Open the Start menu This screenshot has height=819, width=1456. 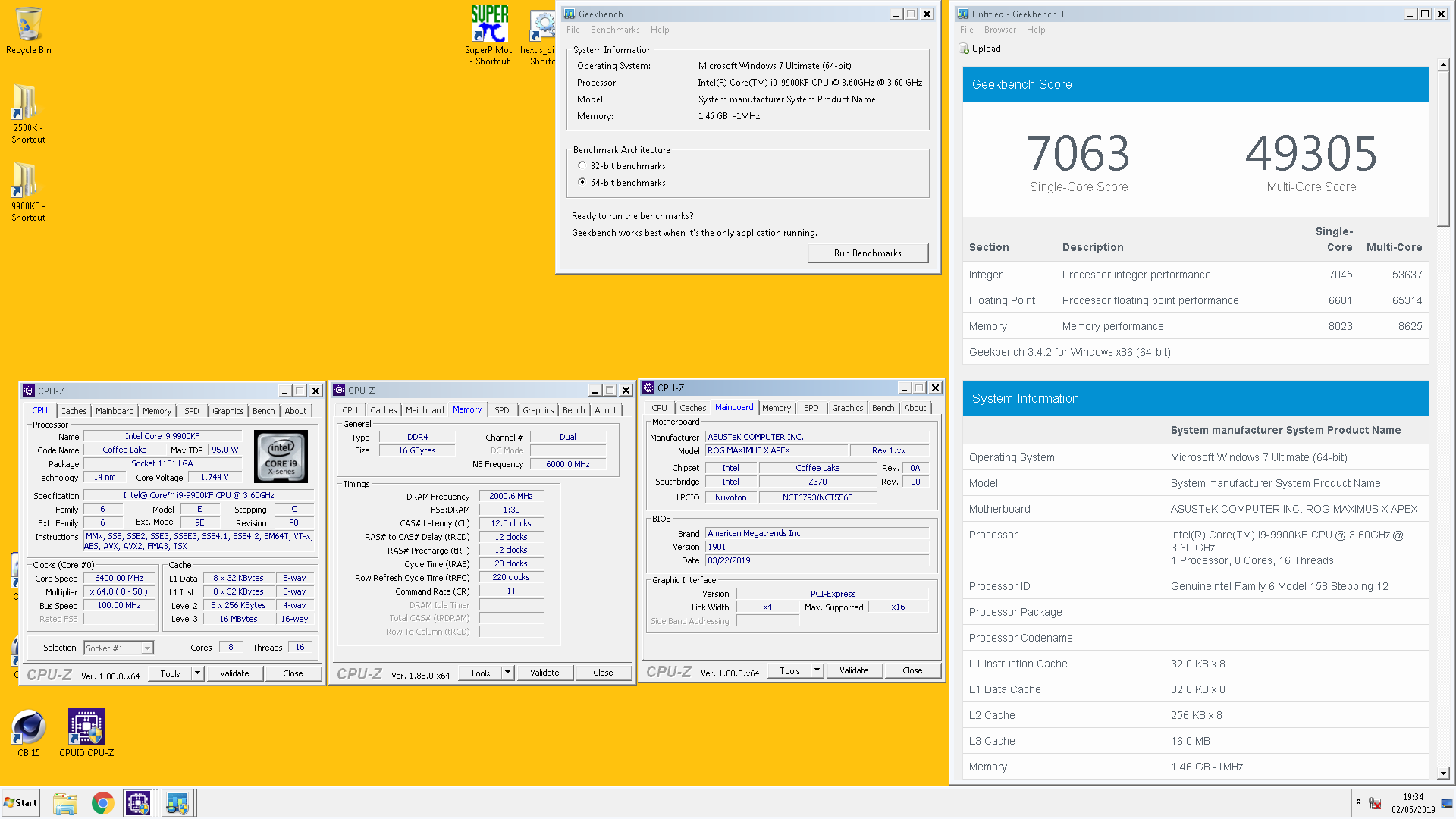click(20, 803)
